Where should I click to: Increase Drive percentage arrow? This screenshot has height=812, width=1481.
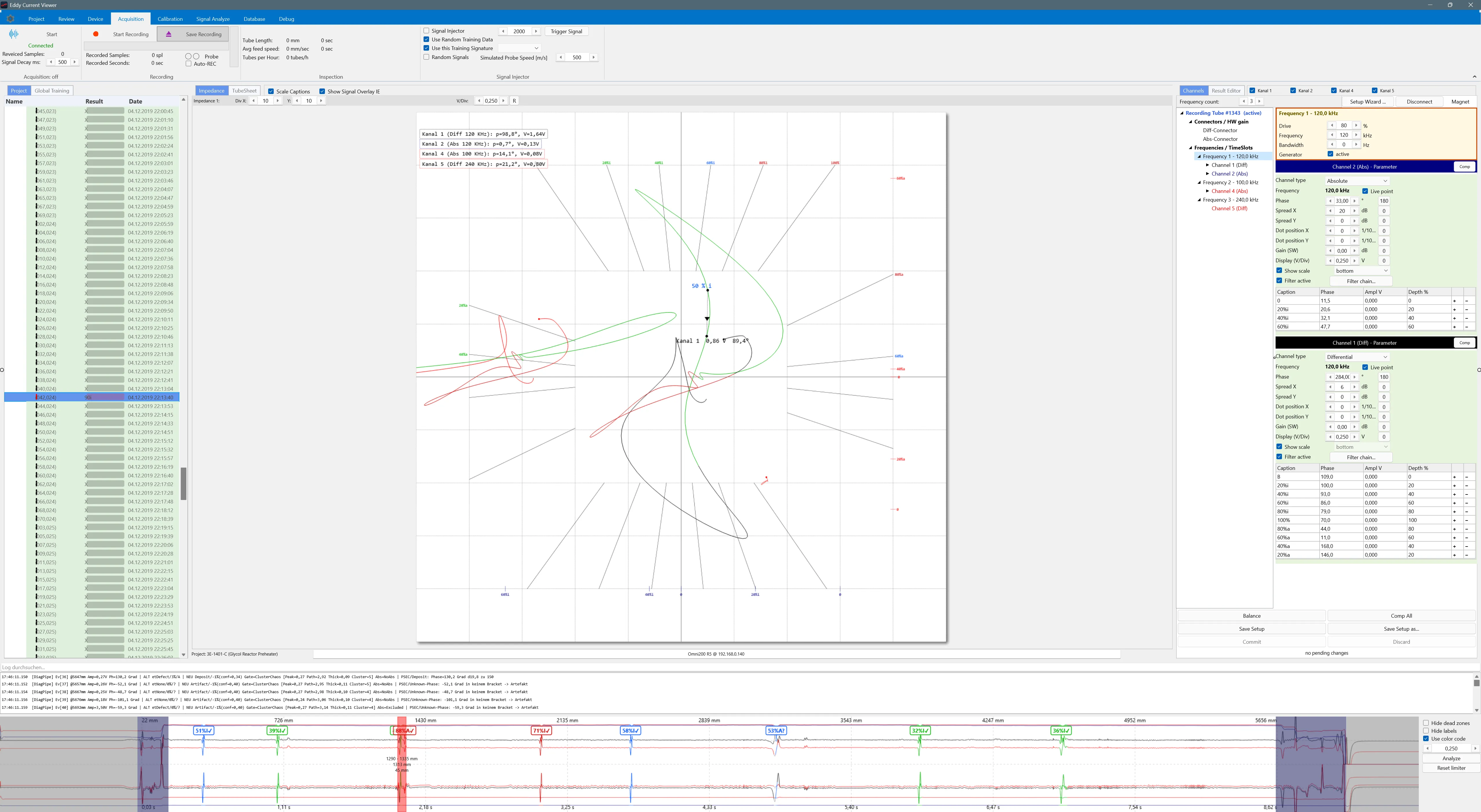coord(1356,125)
